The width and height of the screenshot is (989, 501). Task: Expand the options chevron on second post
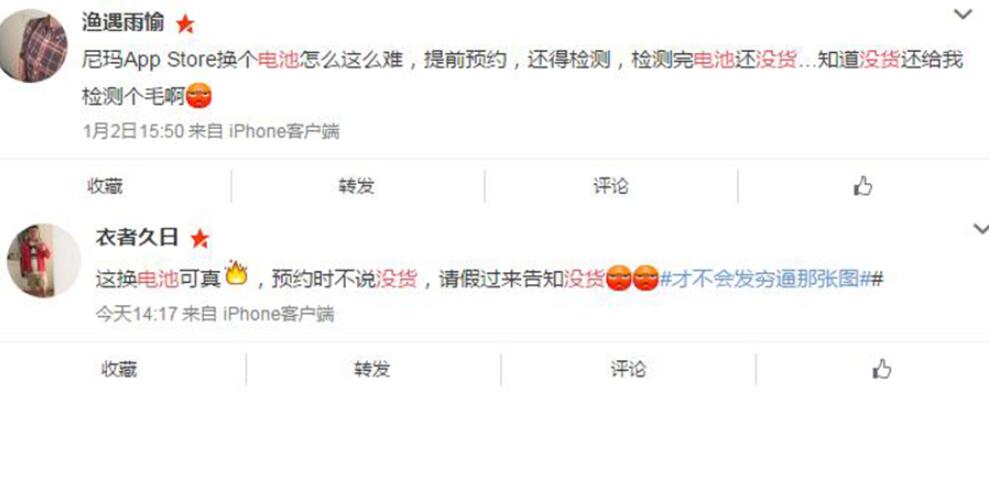(x=981, y=228)
